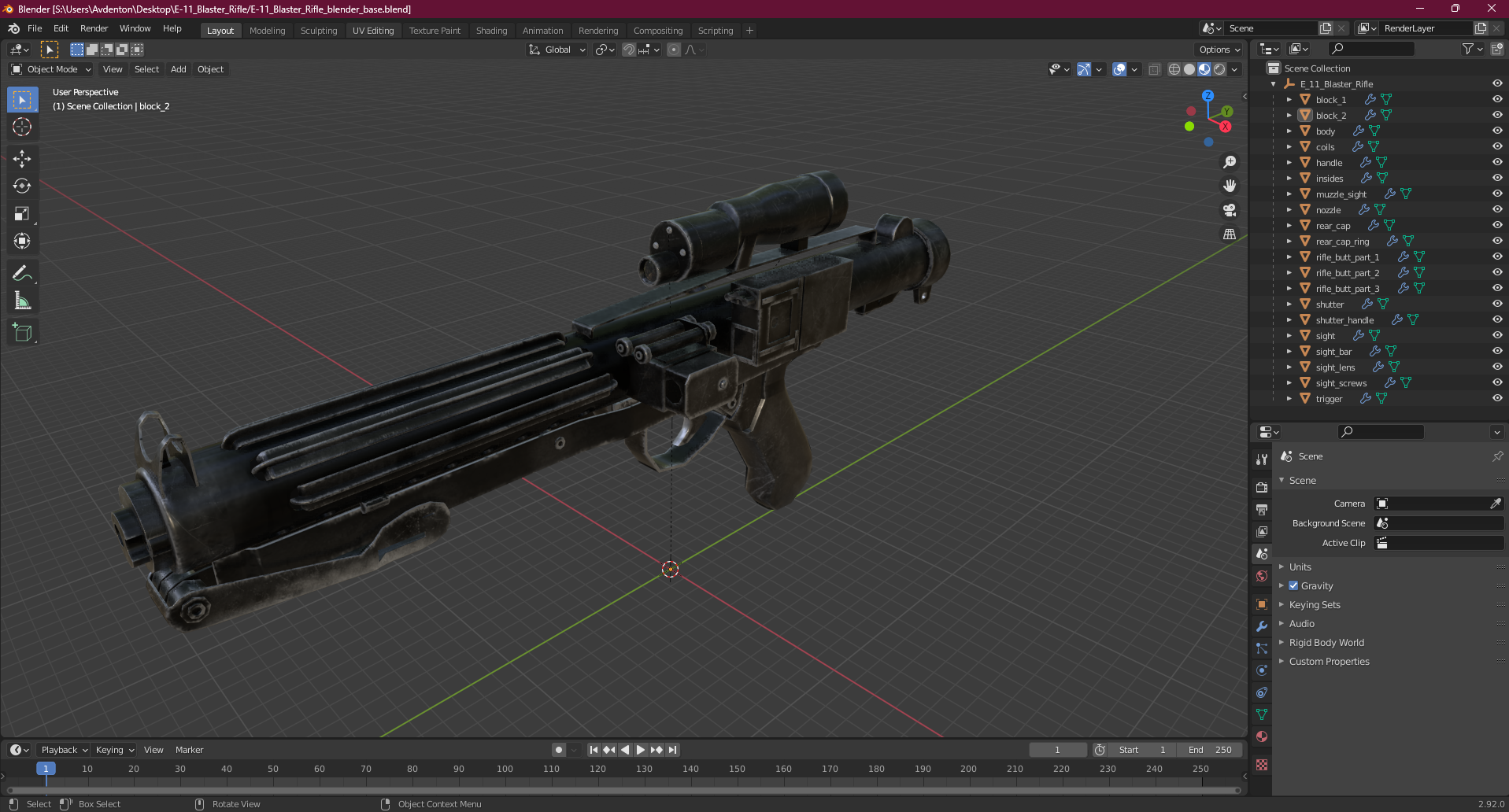Open the Tool properties tab
Viewport: 1509px width, 812px height.
click(1262, 459)
